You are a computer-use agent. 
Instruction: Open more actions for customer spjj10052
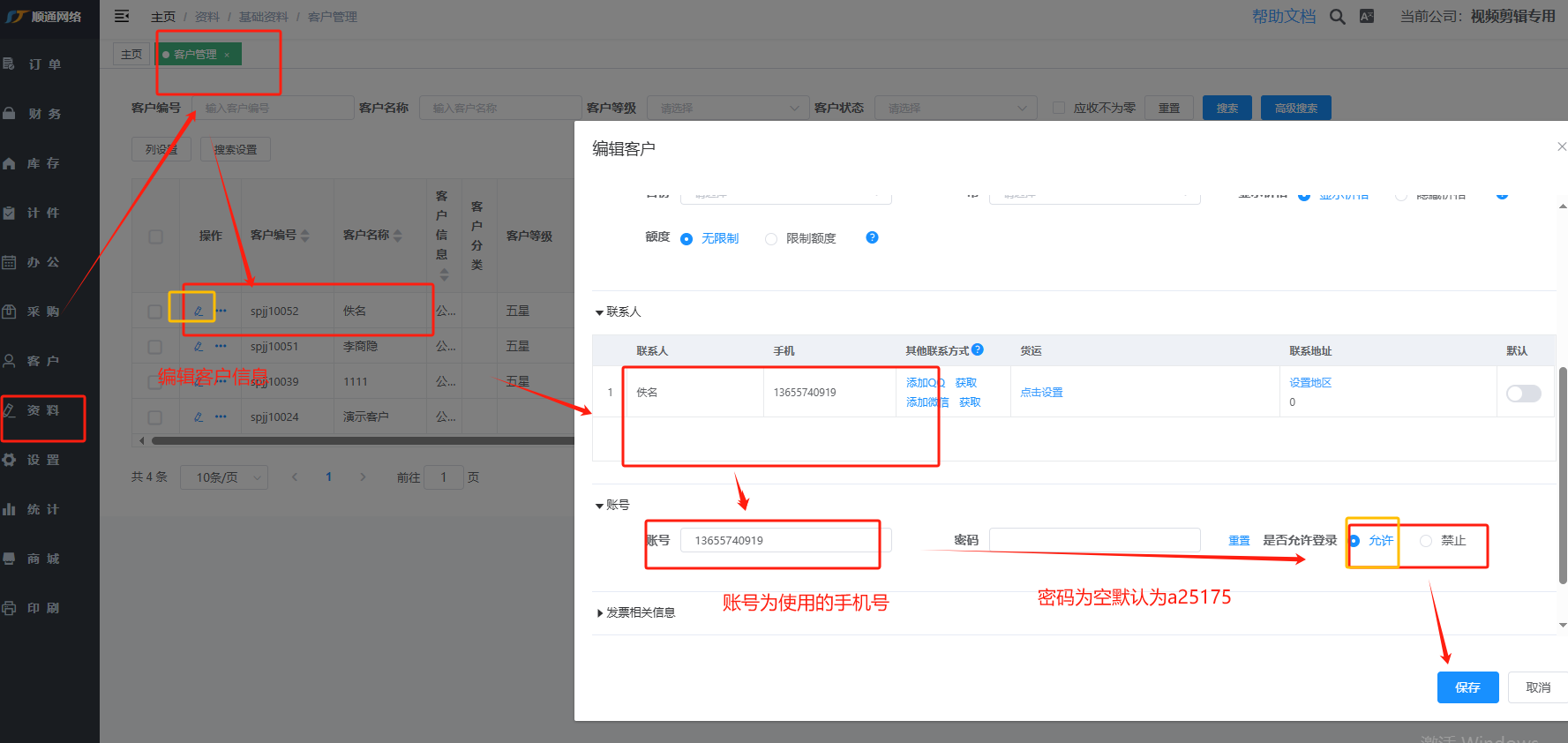[221, 311]
